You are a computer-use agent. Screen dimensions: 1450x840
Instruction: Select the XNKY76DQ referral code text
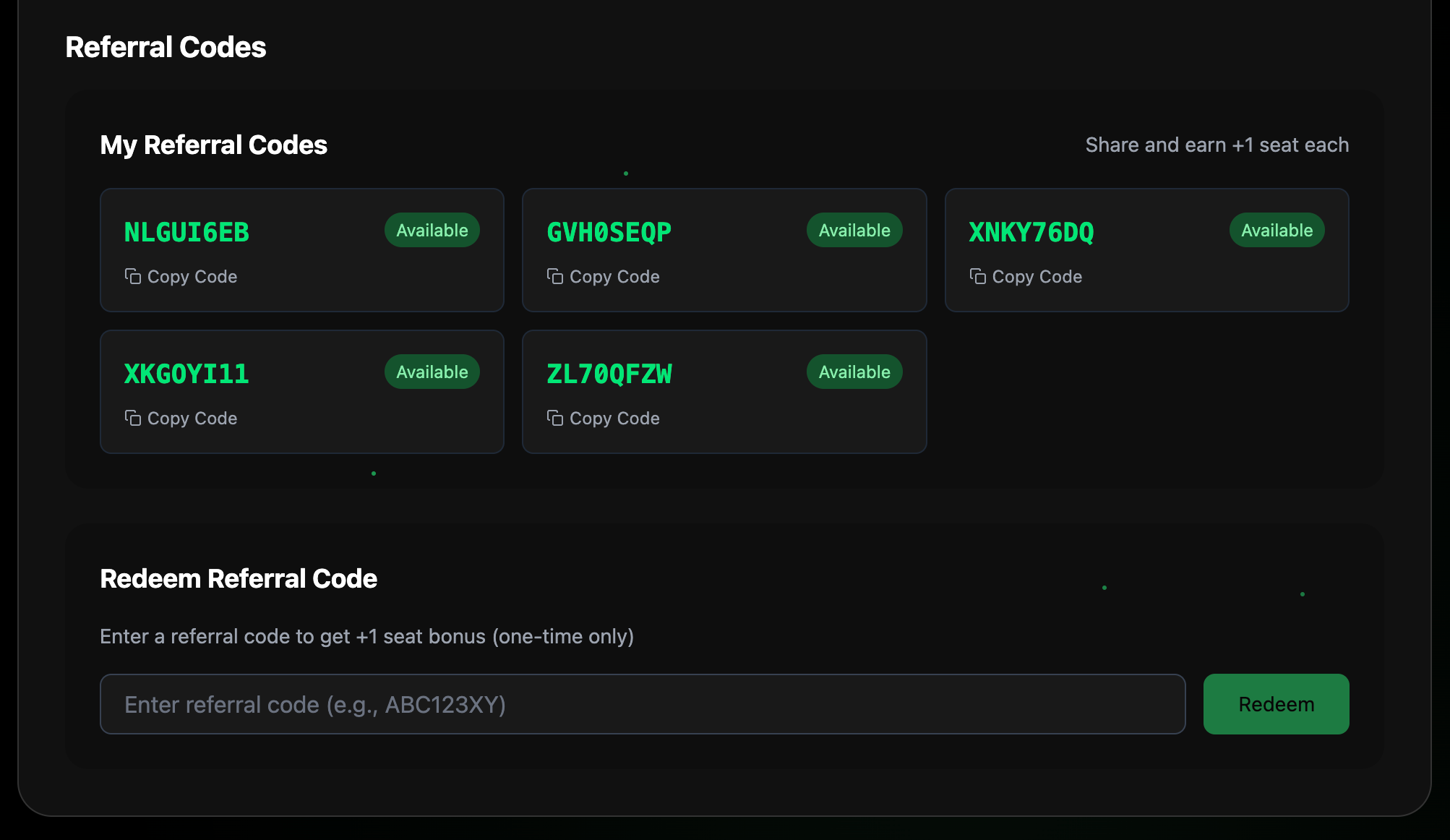(x=1031, y=232)
